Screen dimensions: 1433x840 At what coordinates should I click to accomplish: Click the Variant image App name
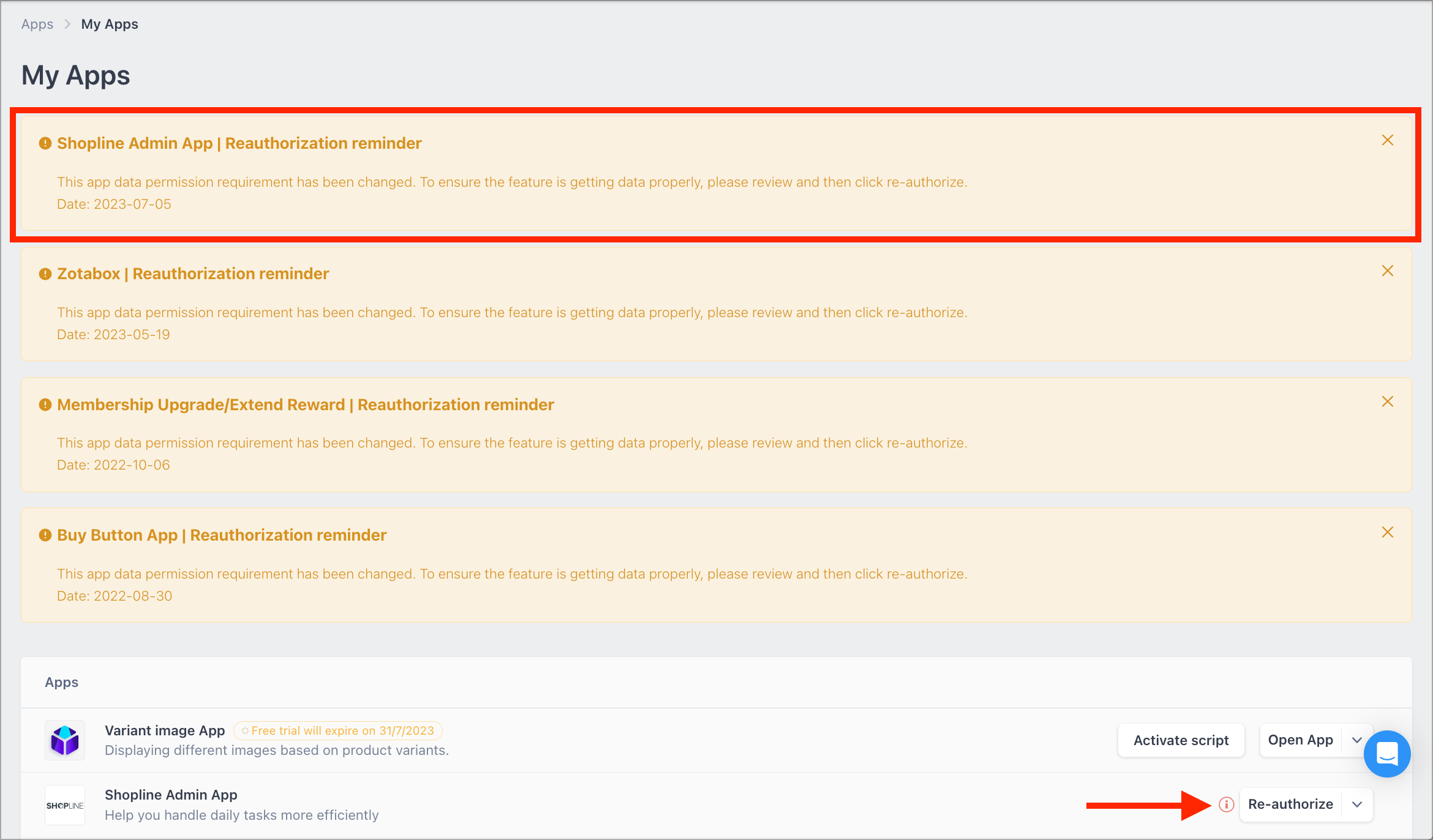click(x=165, y=730)
